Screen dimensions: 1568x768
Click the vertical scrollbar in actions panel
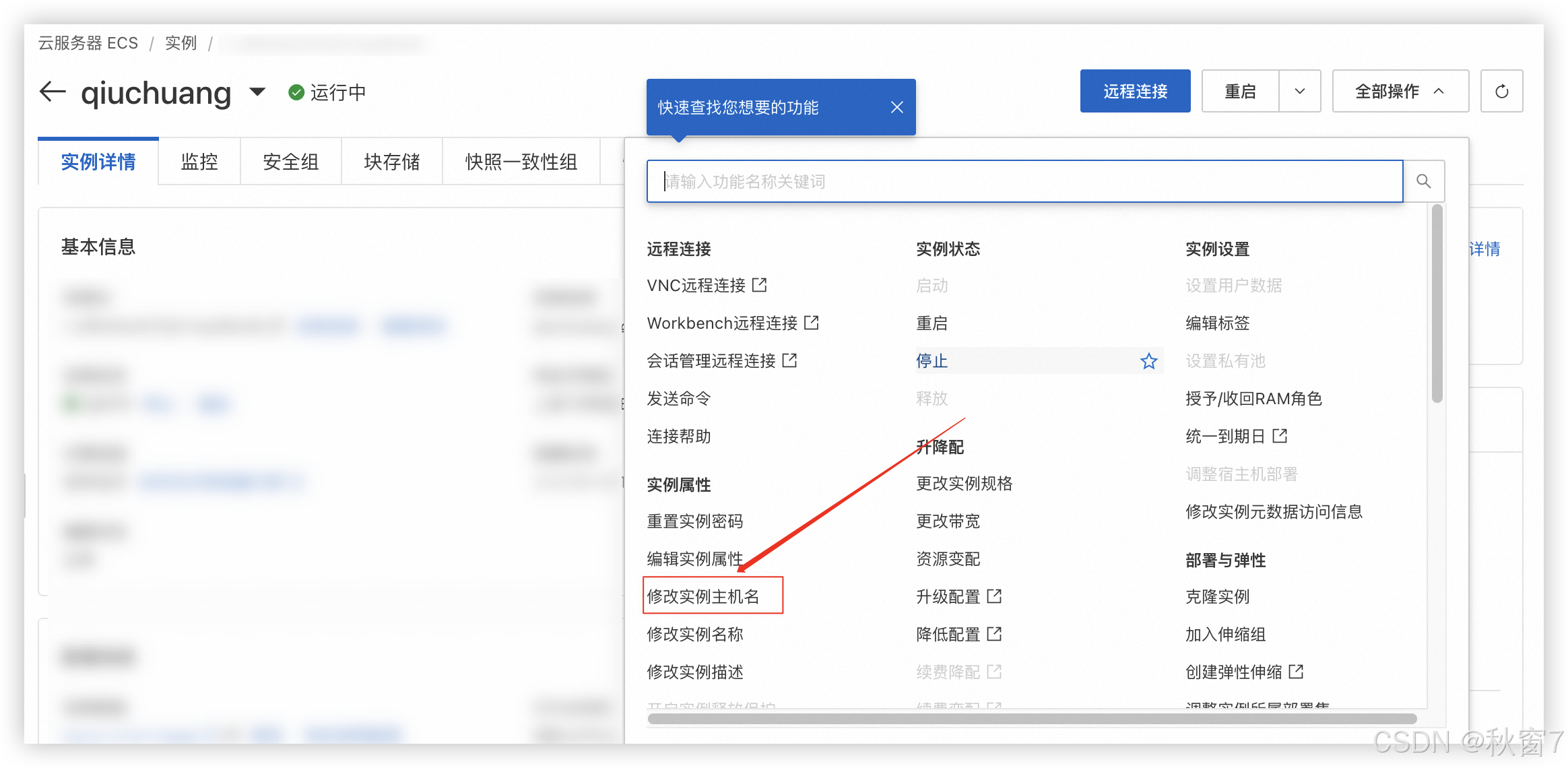(x=1437, y=303)
